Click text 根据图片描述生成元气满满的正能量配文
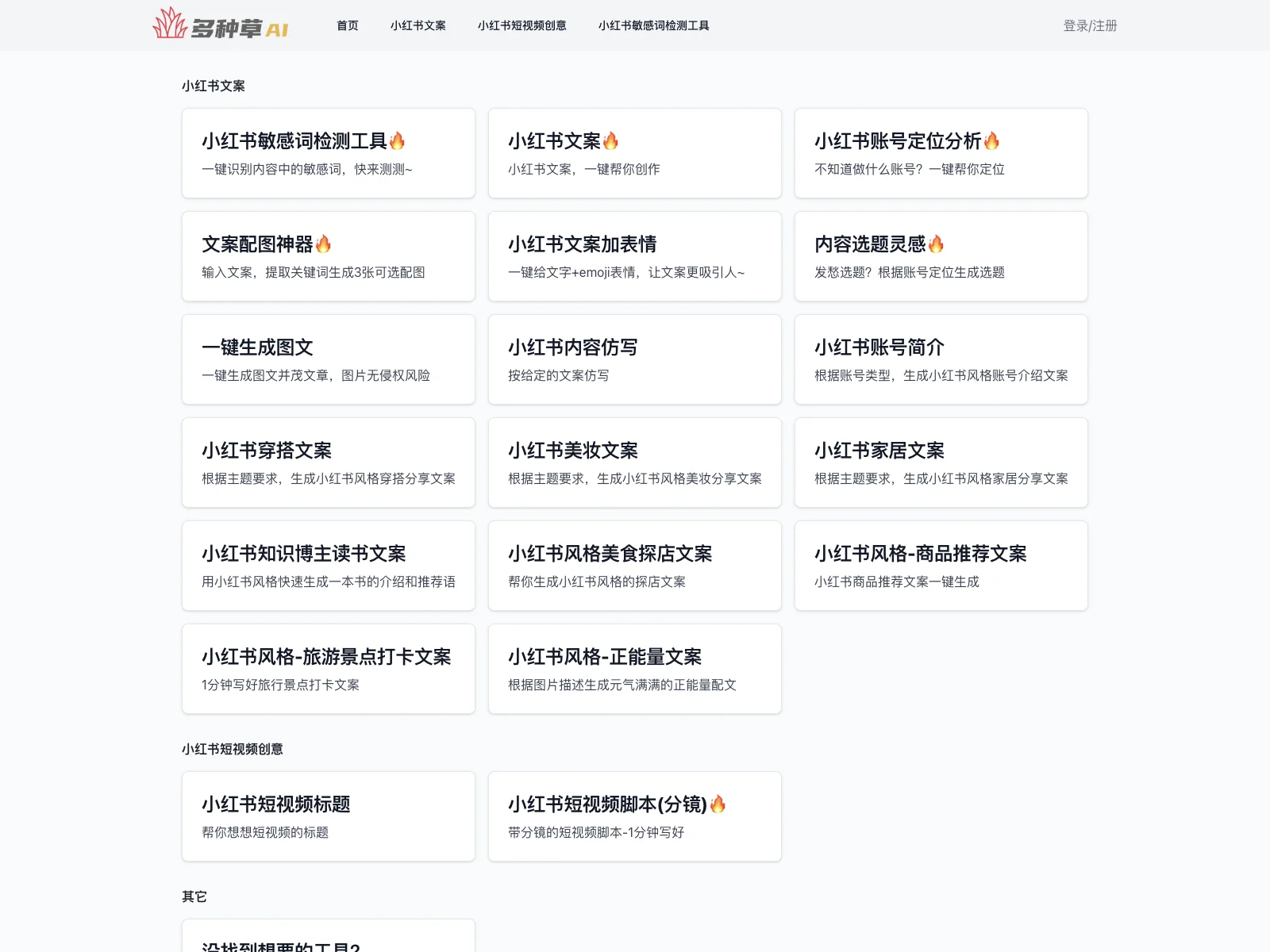The image size is (1270, 952). pyautogui.click(x=622, y=685)
